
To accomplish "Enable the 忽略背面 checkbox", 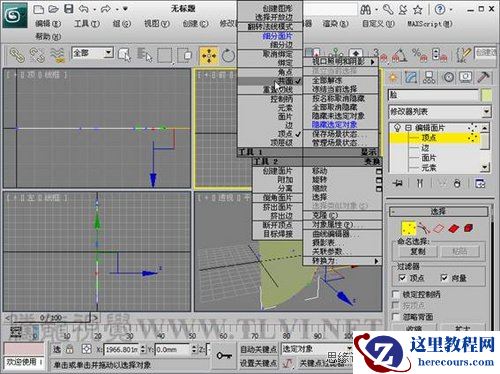I will 396,316.
